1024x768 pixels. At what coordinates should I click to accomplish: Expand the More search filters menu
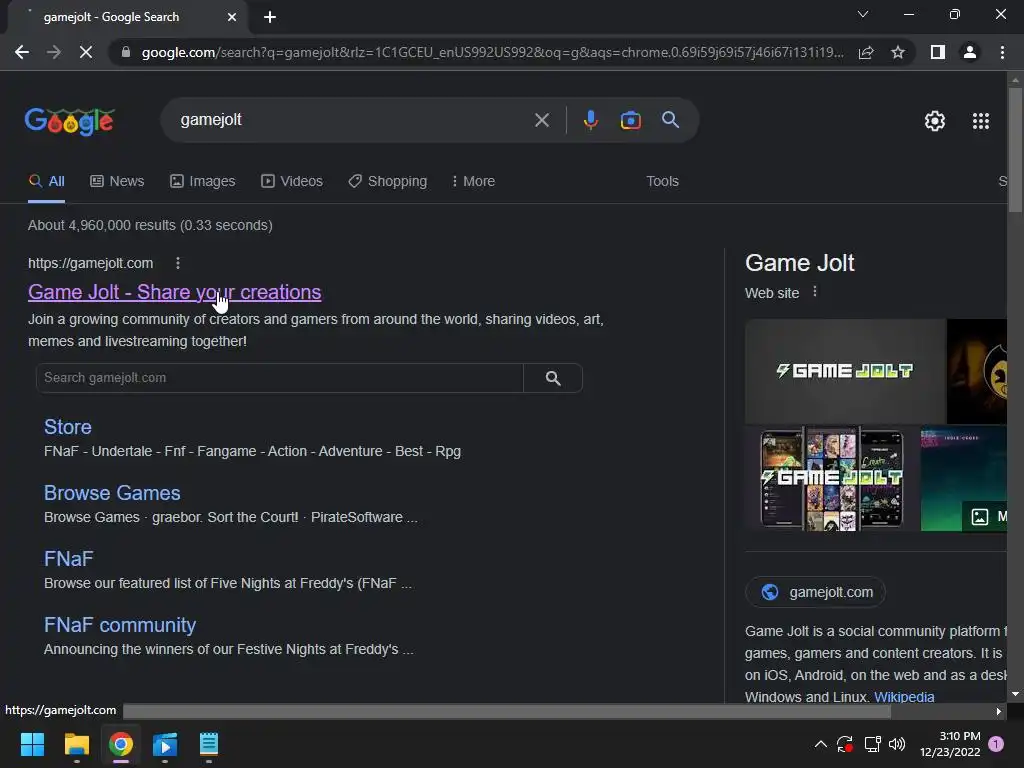tap(473, 181)
